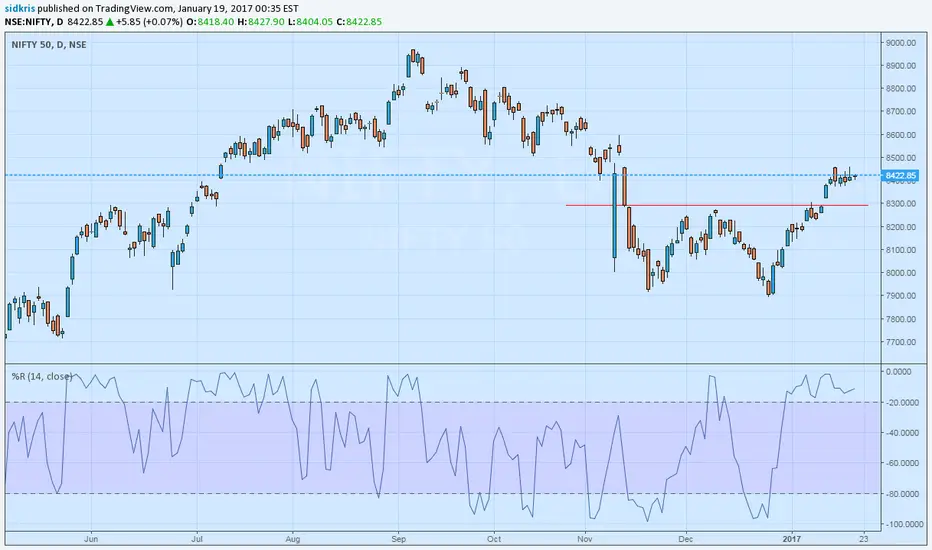Click the Dec label on time axis
932x550 pixels.
(686, 539)
